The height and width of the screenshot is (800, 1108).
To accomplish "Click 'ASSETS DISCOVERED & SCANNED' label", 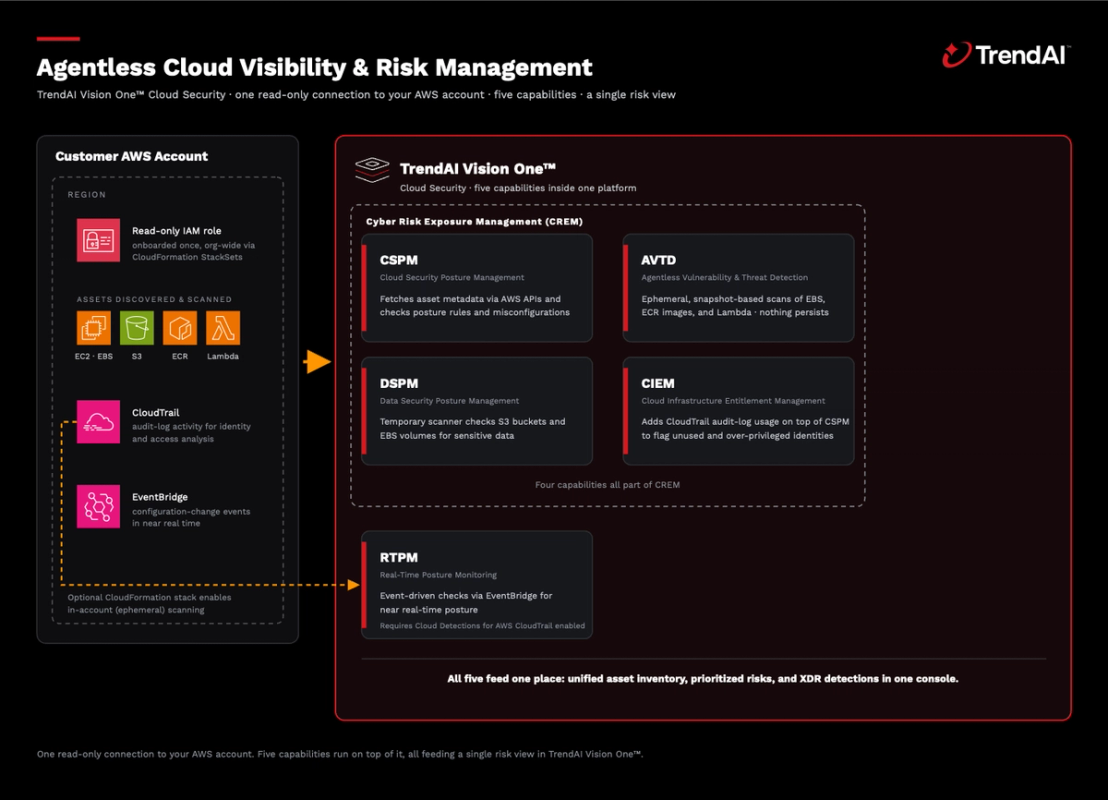I will point(154,299).
